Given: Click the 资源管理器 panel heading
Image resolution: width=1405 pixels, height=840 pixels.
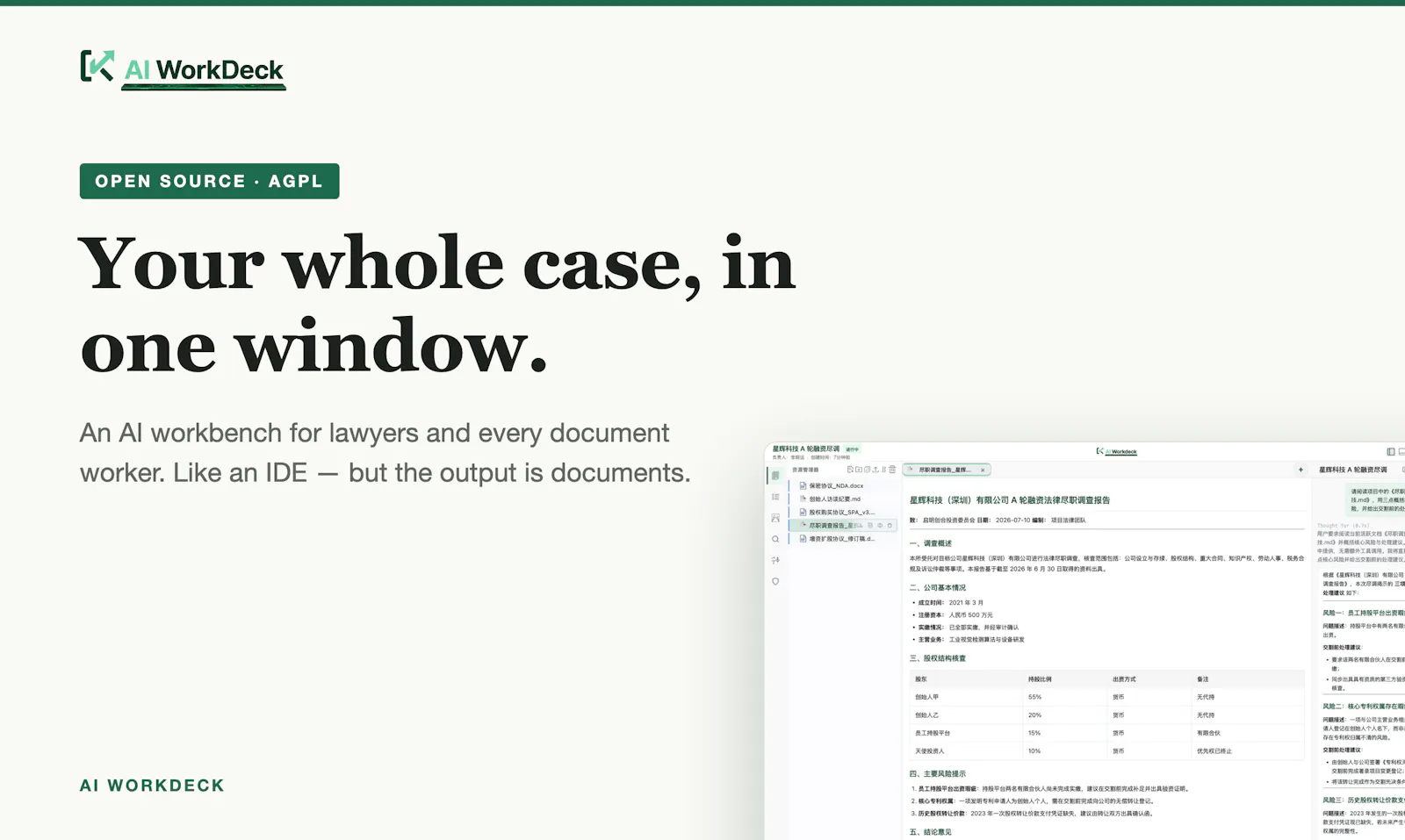Looking at the screenshot, I should 805,470.
